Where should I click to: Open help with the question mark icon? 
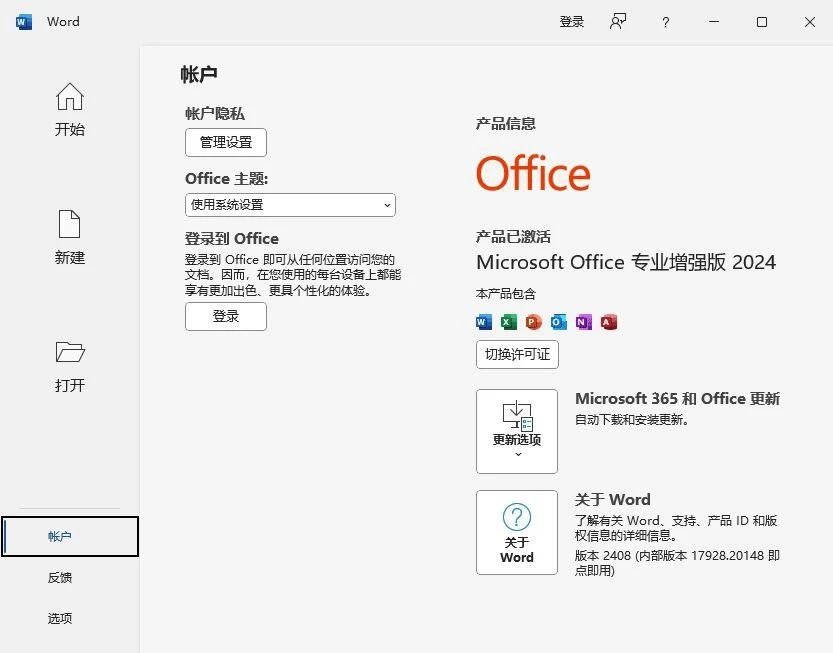tap(665, 22)
